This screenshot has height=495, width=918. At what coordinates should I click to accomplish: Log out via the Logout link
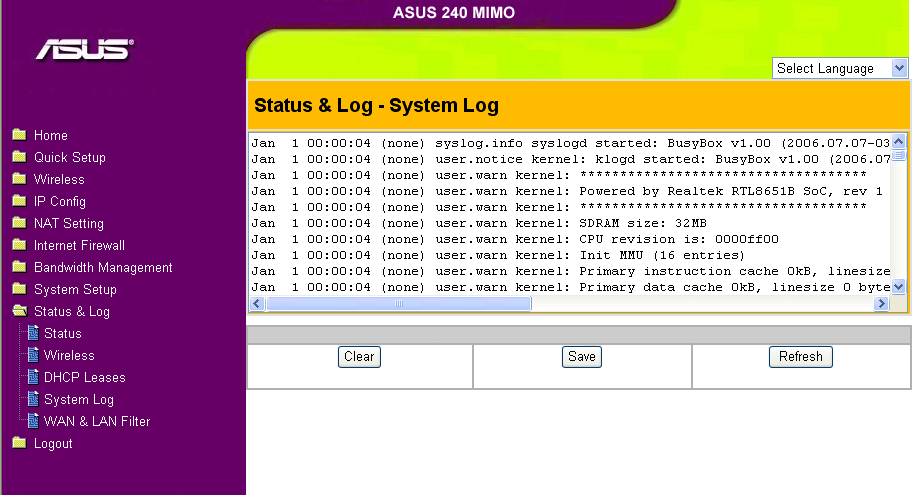coord(53,443)
